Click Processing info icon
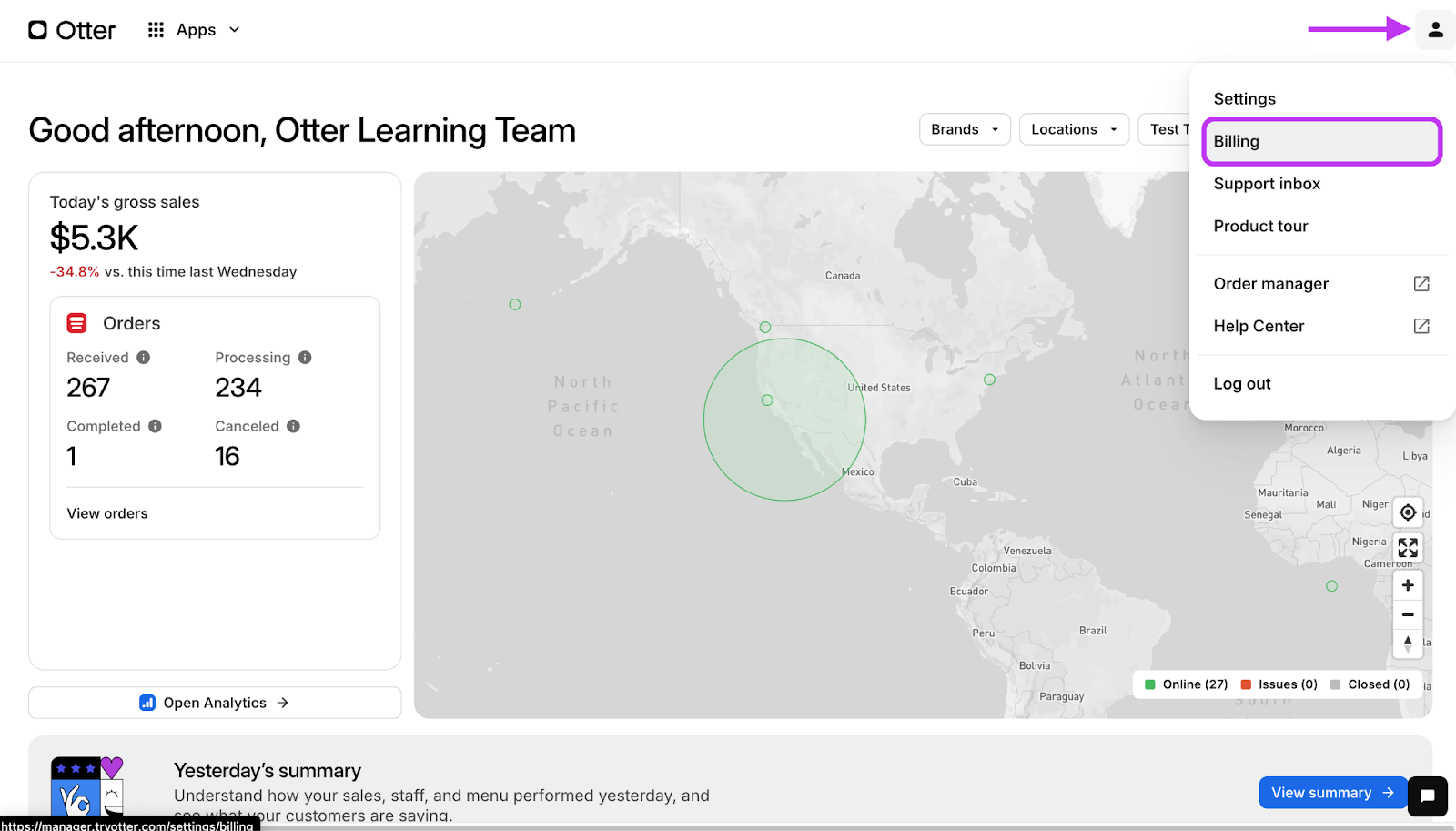 [x=305, y=358]
